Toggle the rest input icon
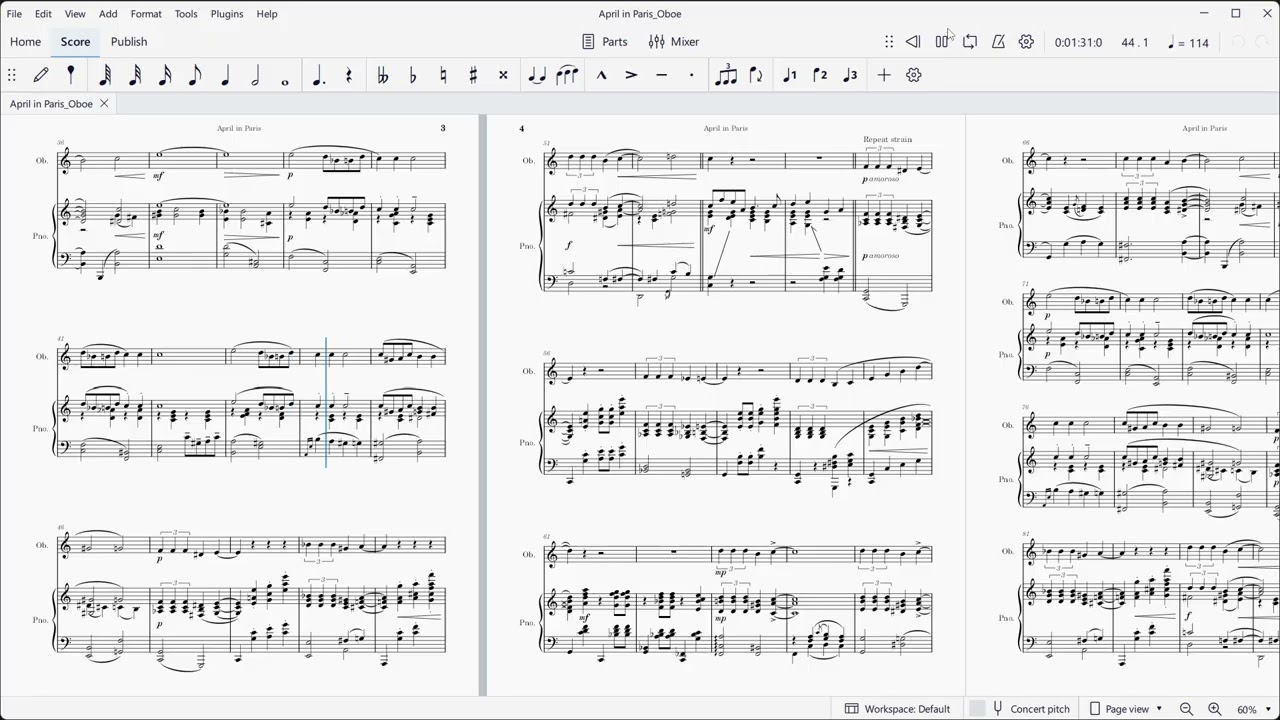The image size is (1280, 720). (349, 75)
